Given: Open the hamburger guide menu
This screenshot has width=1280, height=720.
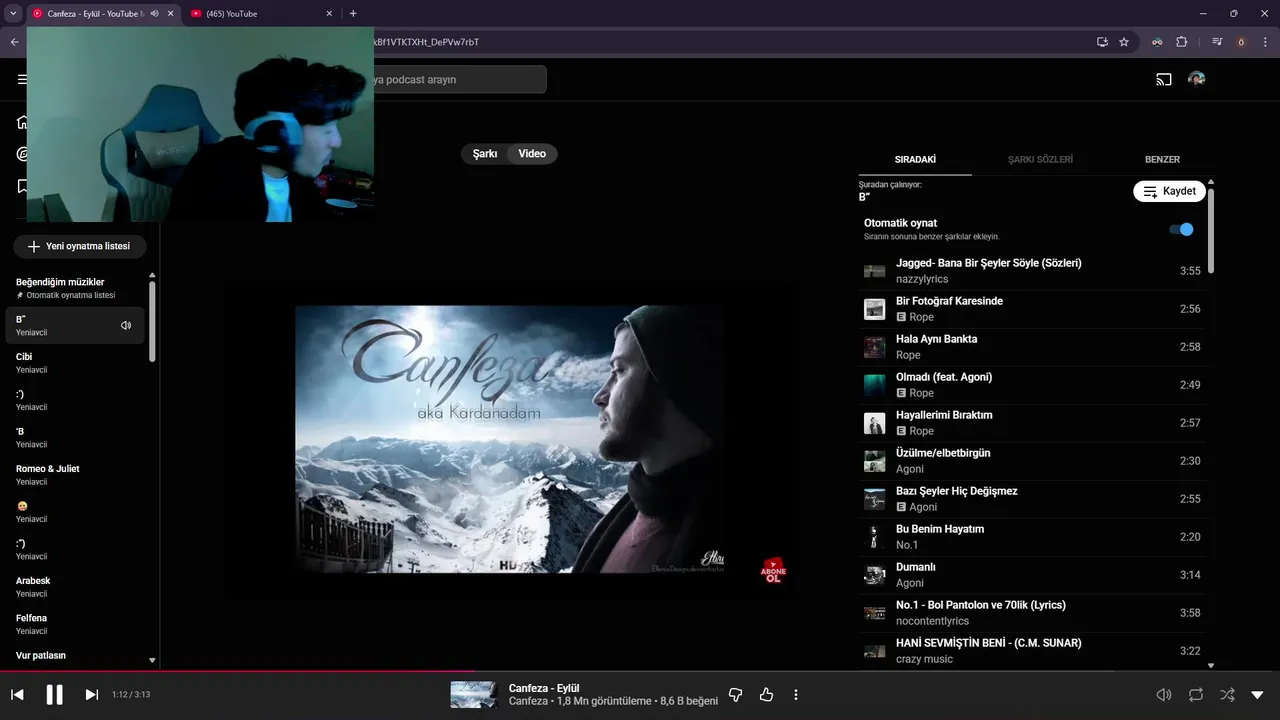Looking at the screenshot, I should coord(22,79).
